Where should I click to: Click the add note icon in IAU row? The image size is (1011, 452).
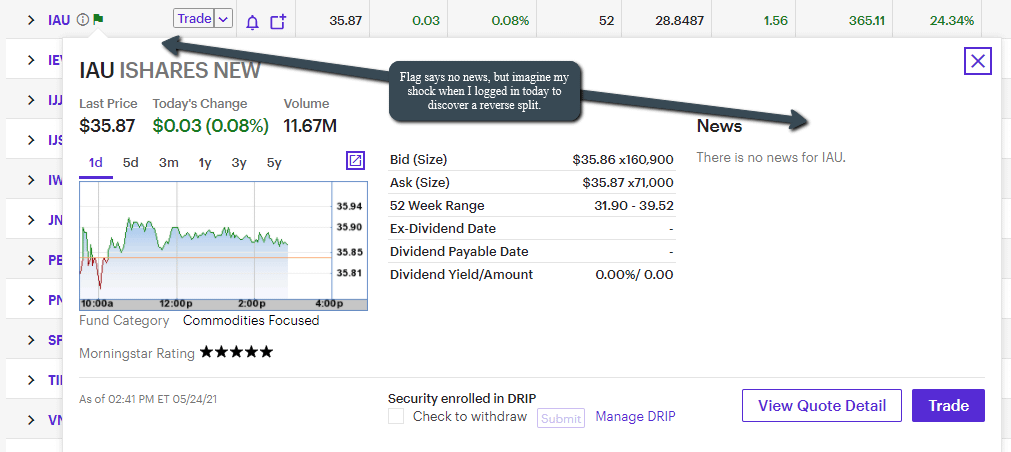pos(278,21)
